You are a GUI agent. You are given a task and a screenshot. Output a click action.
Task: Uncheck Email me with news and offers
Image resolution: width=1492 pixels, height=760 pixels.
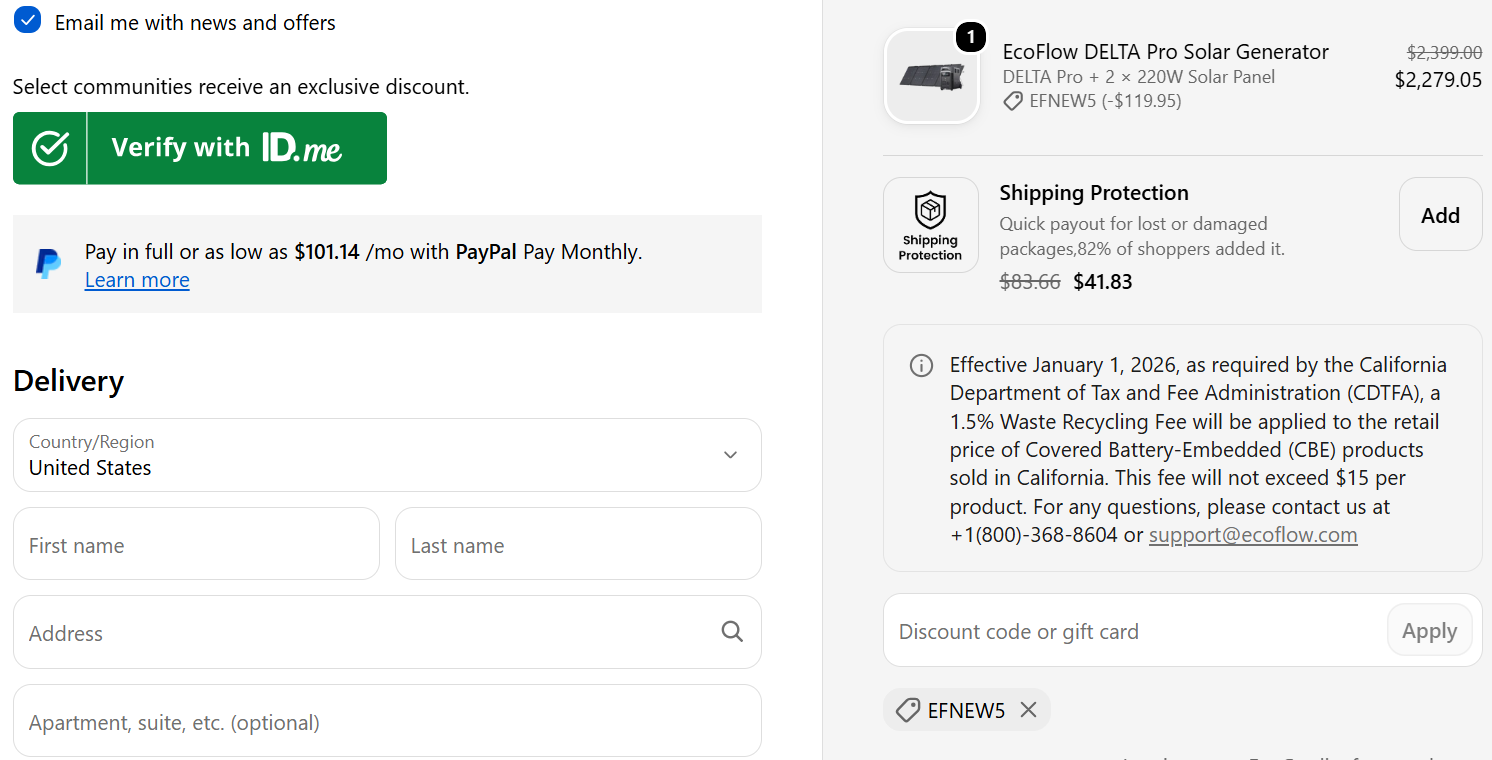click(27, 21)
